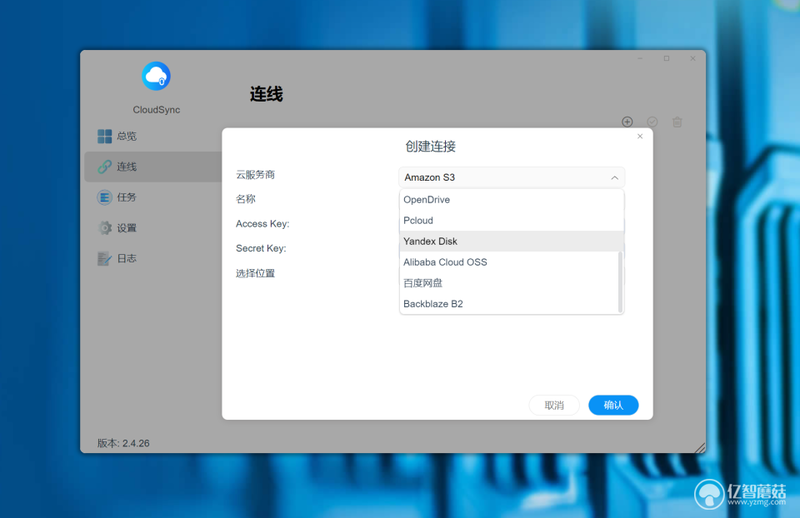Click the window resize grip corner

(x=701, y=448)
